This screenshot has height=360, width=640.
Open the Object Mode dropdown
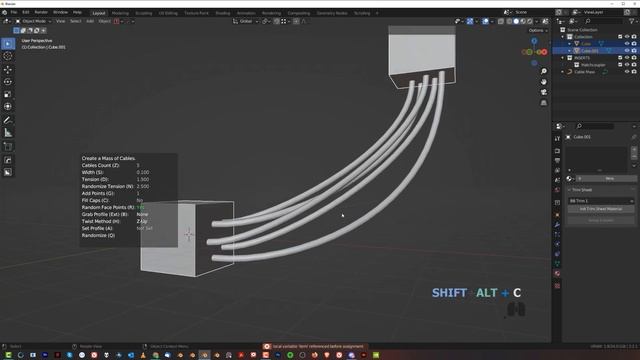[x=33, y=21]
